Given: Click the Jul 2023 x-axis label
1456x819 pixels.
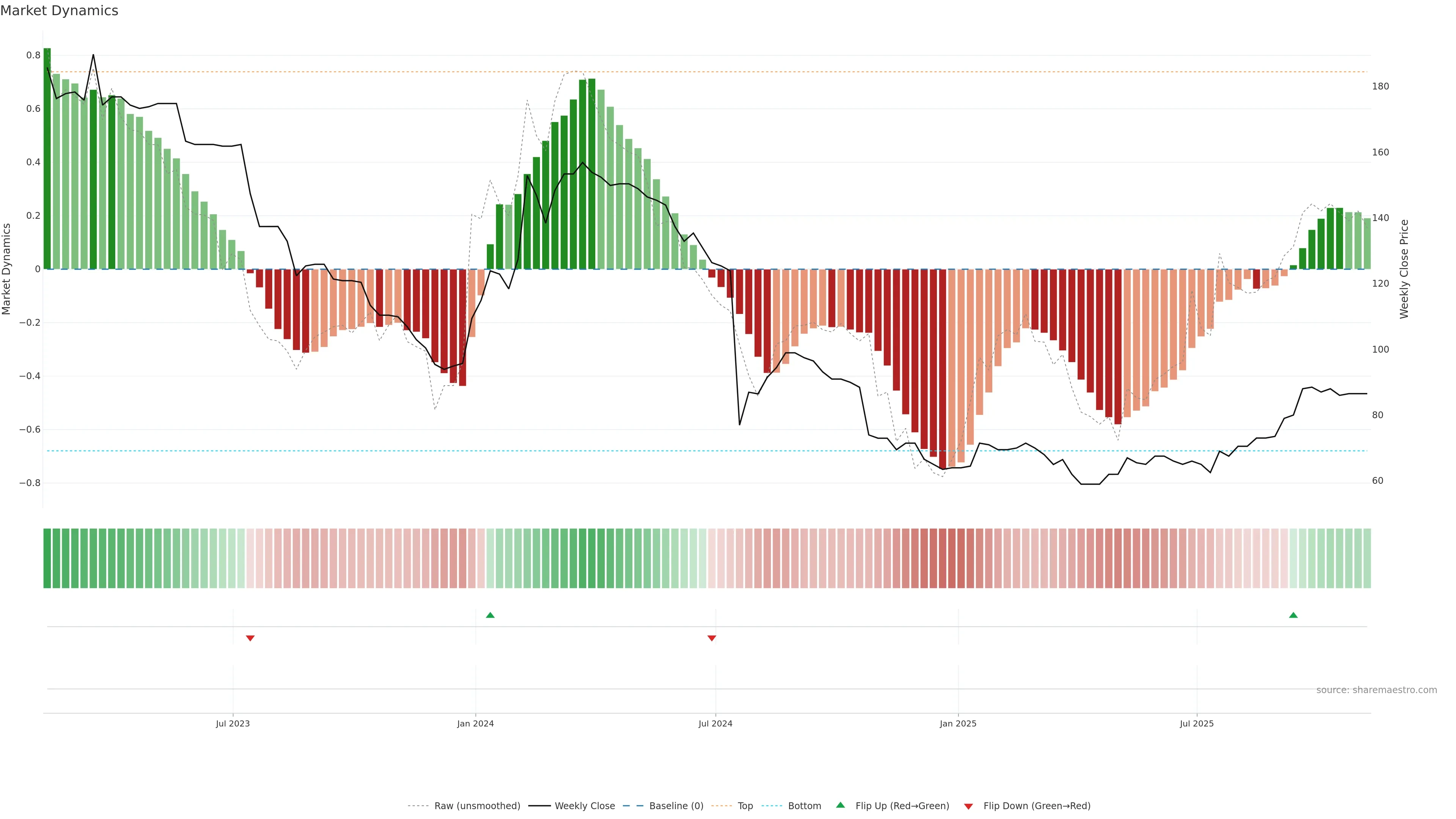Looking at the screenshot, I should coord(232,723).
